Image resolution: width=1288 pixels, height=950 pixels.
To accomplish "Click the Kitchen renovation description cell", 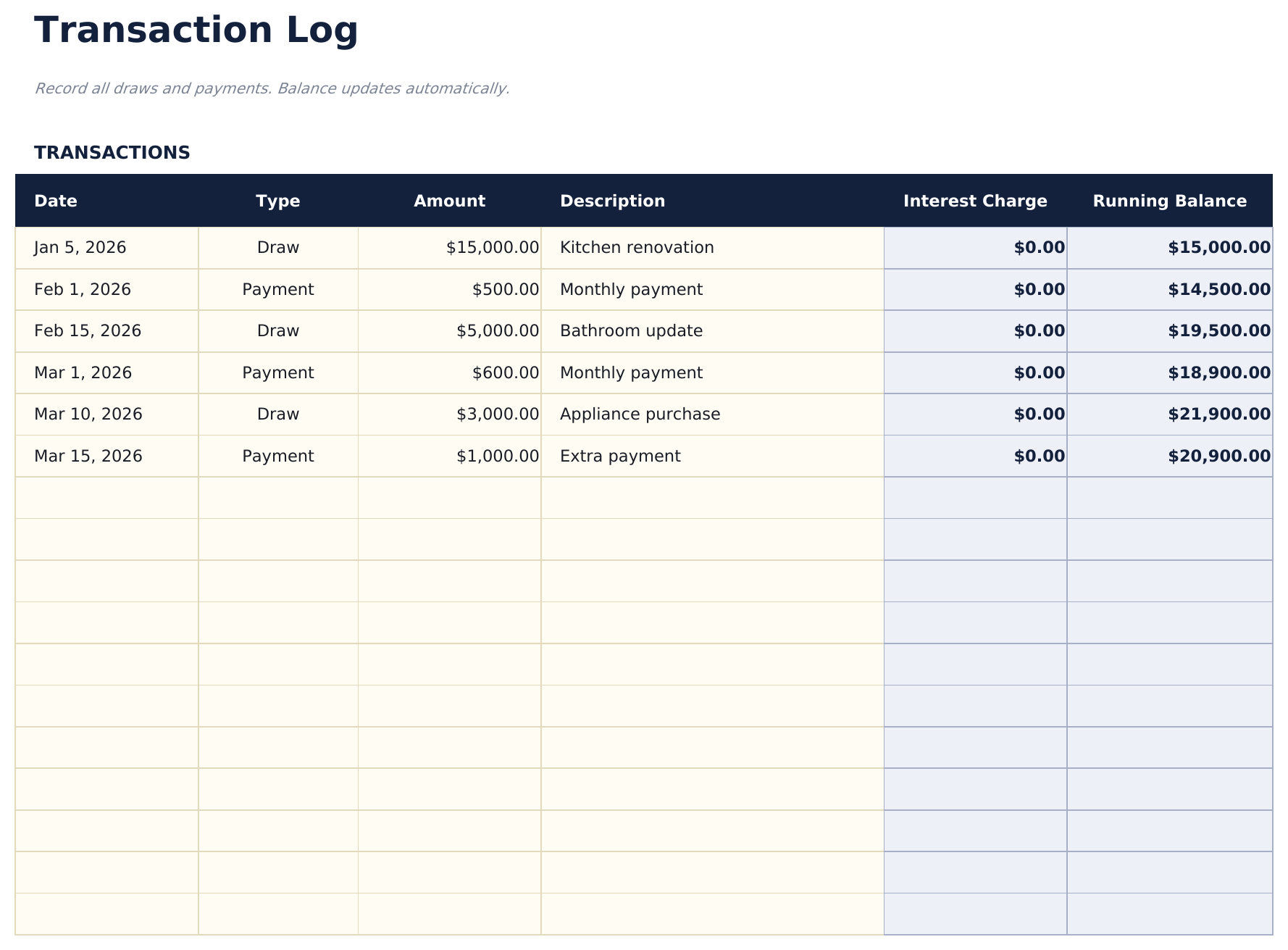I will pyautogui.click(x=637, y=246).
